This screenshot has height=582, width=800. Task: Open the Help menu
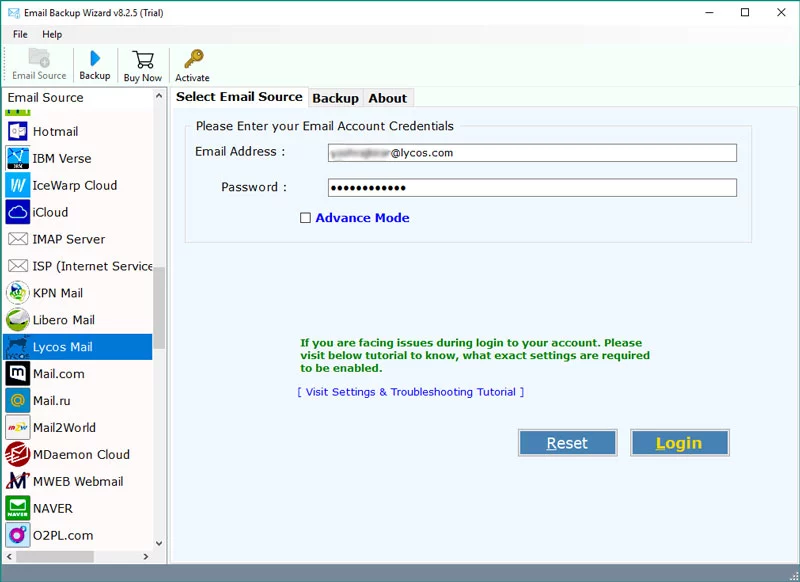(52, 34)
